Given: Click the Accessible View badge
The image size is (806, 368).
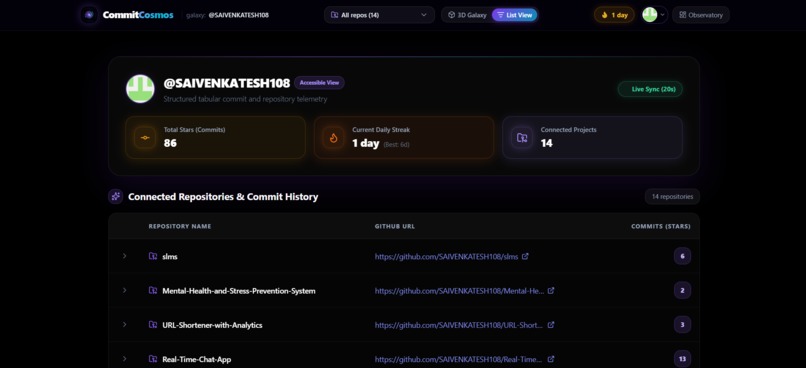Looking at the screenshot, I should [x=319, y=83].
